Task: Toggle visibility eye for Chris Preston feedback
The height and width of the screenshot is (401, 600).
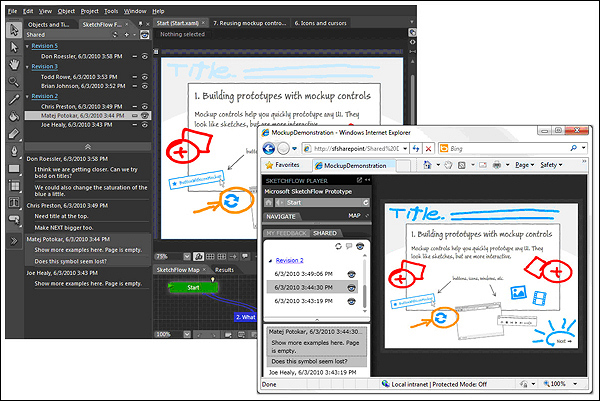Action: click(145, 106)
